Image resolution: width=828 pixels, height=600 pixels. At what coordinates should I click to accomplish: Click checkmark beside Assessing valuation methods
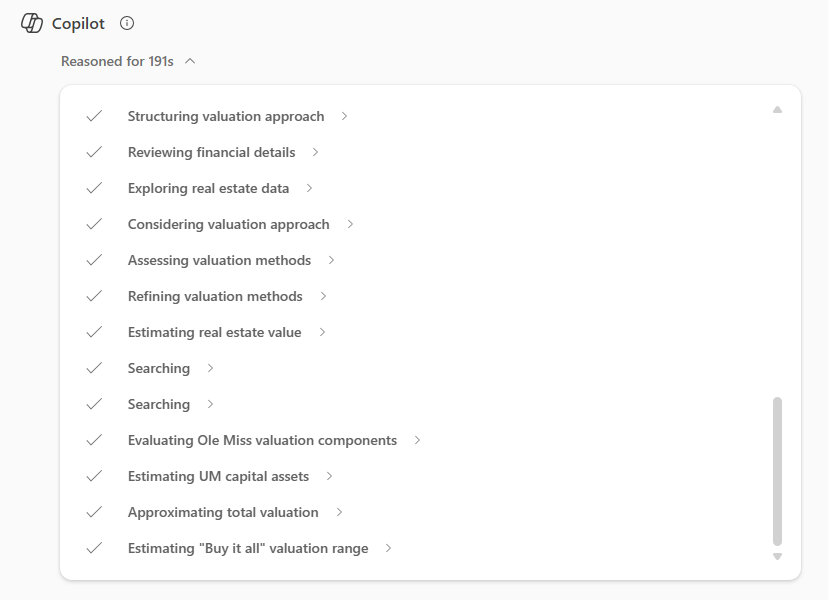[94, 260]
